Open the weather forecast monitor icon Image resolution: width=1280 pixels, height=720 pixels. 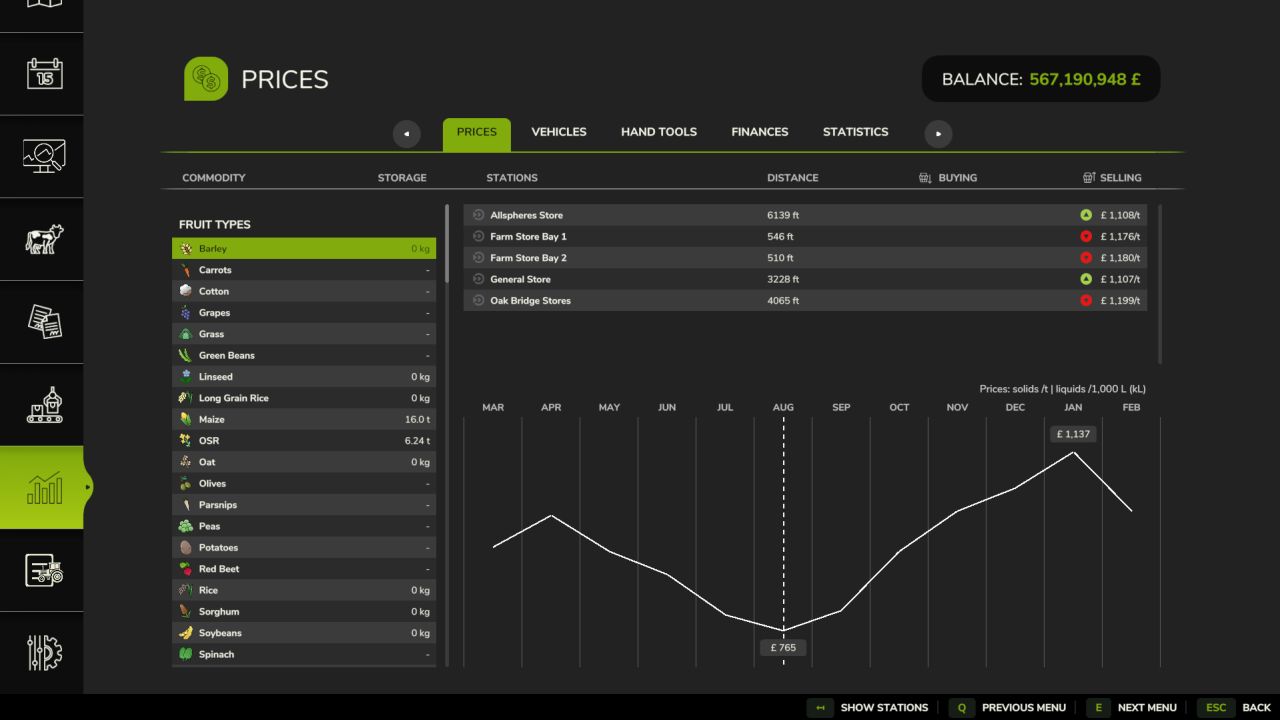(43, 156)
